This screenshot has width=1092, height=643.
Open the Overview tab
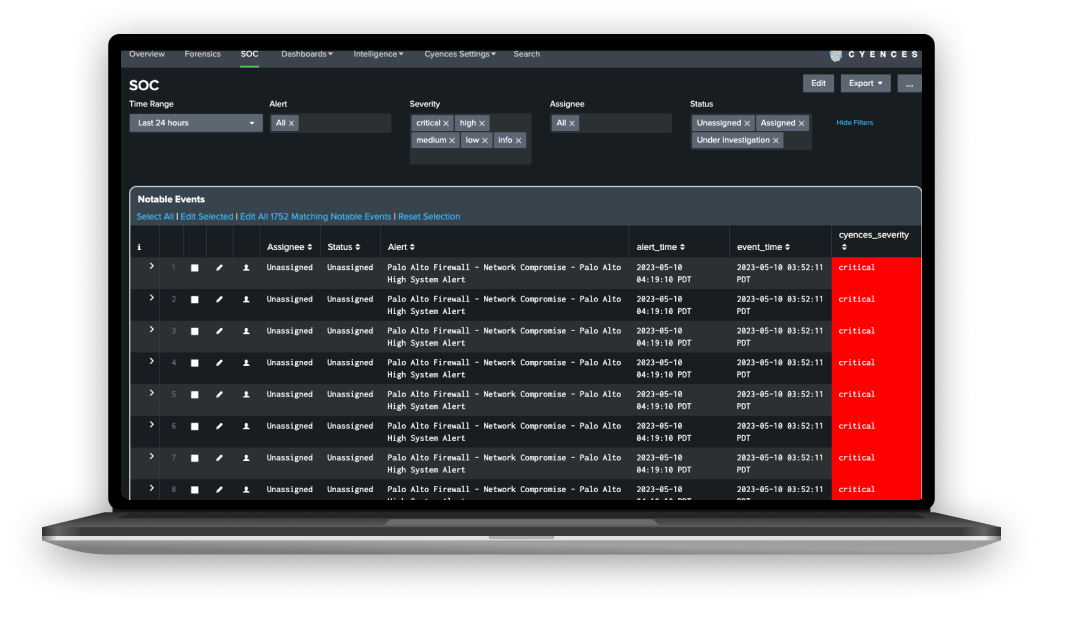147,54
